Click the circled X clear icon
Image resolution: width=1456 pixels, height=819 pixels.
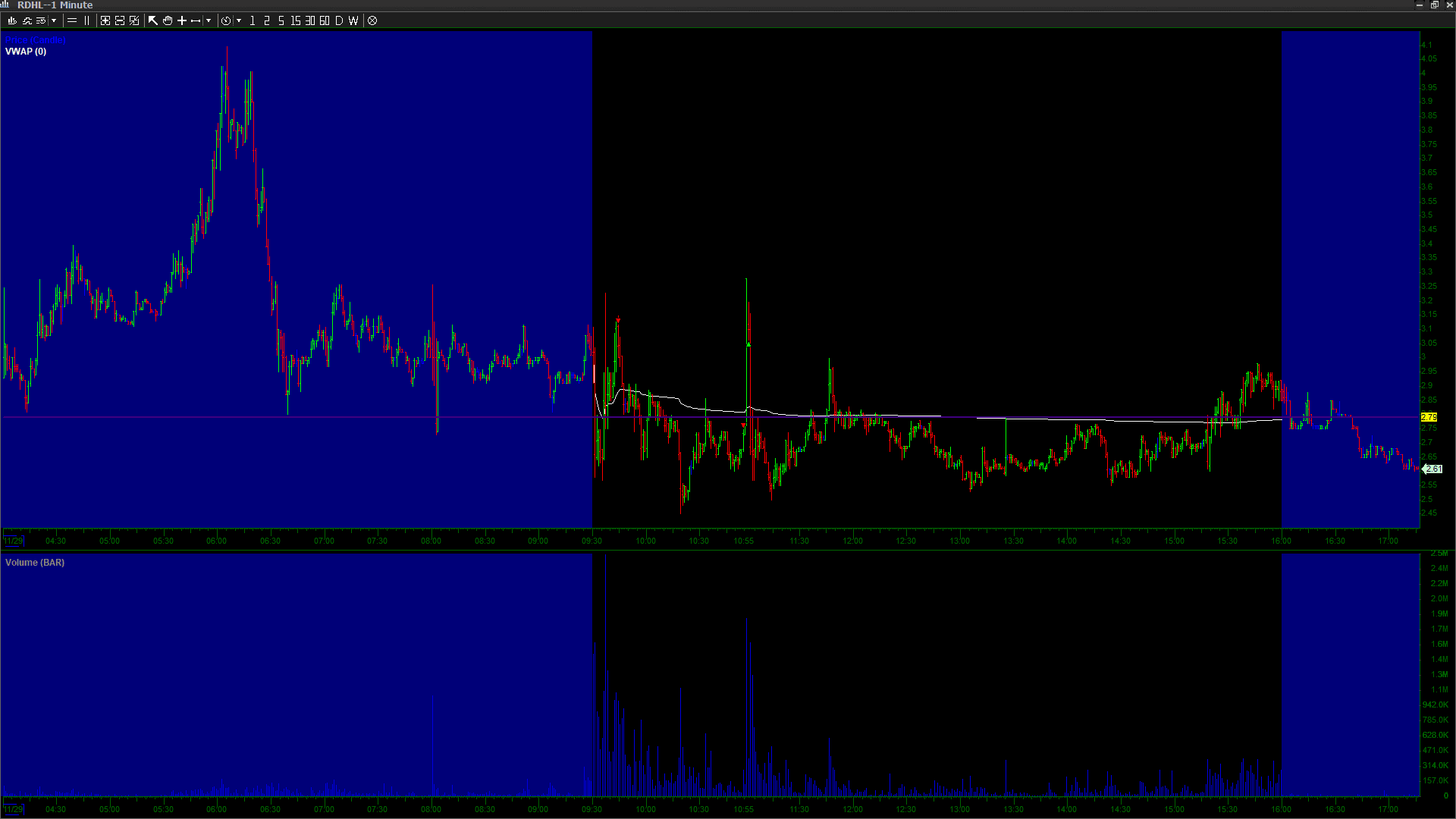click(x=372, y=20)
